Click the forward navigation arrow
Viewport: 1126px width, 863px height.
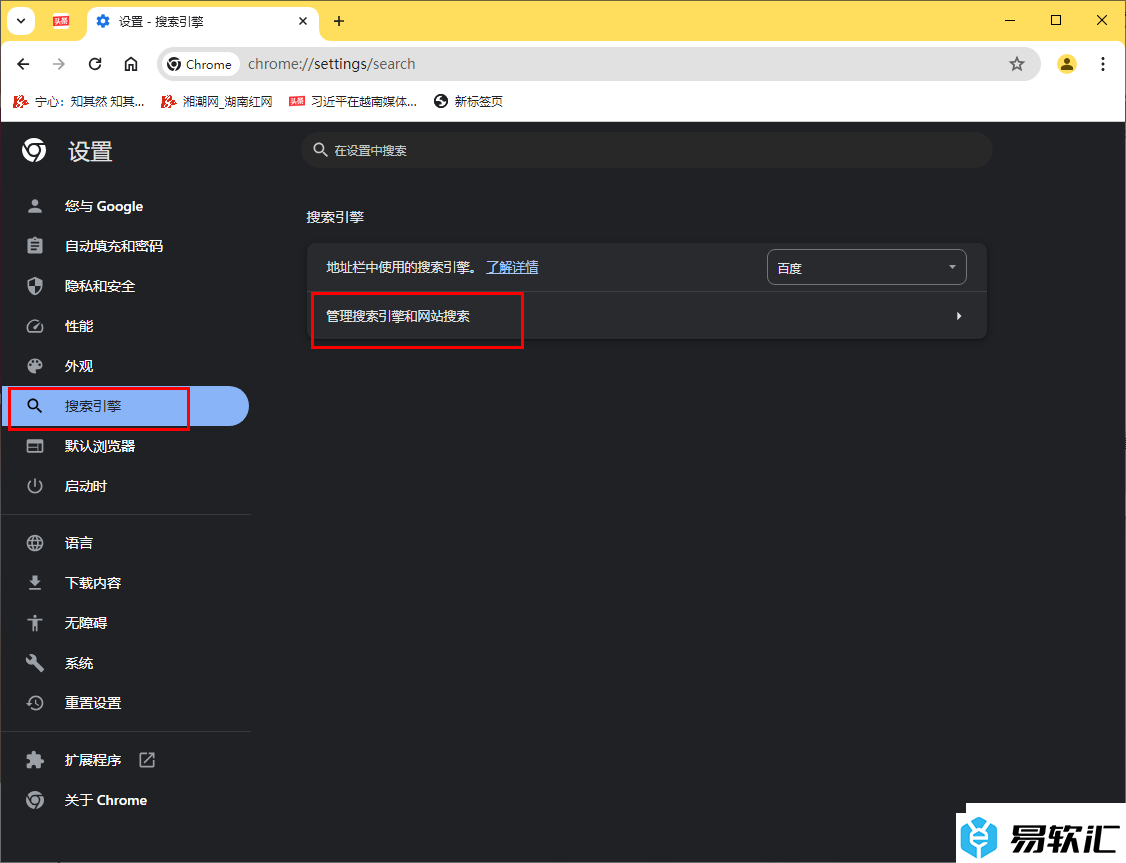pyautogui.click(x=59, y=64)
